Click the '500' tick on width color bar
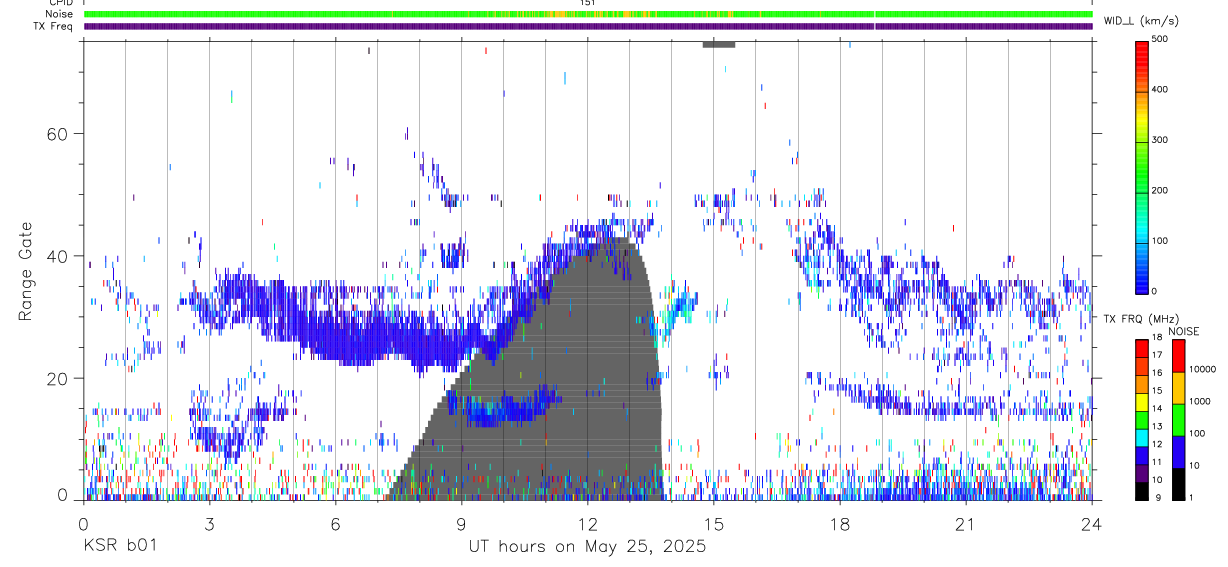The height and width of the screenshot is (567, 1228). (1161, 39)
